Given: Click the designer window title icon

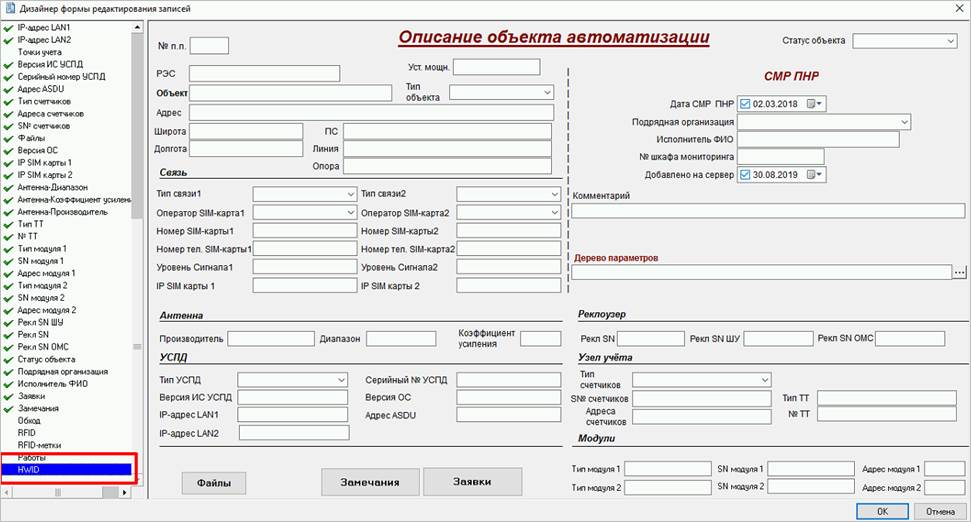Looking at the screenshot, I should click(x=10, y=9).
